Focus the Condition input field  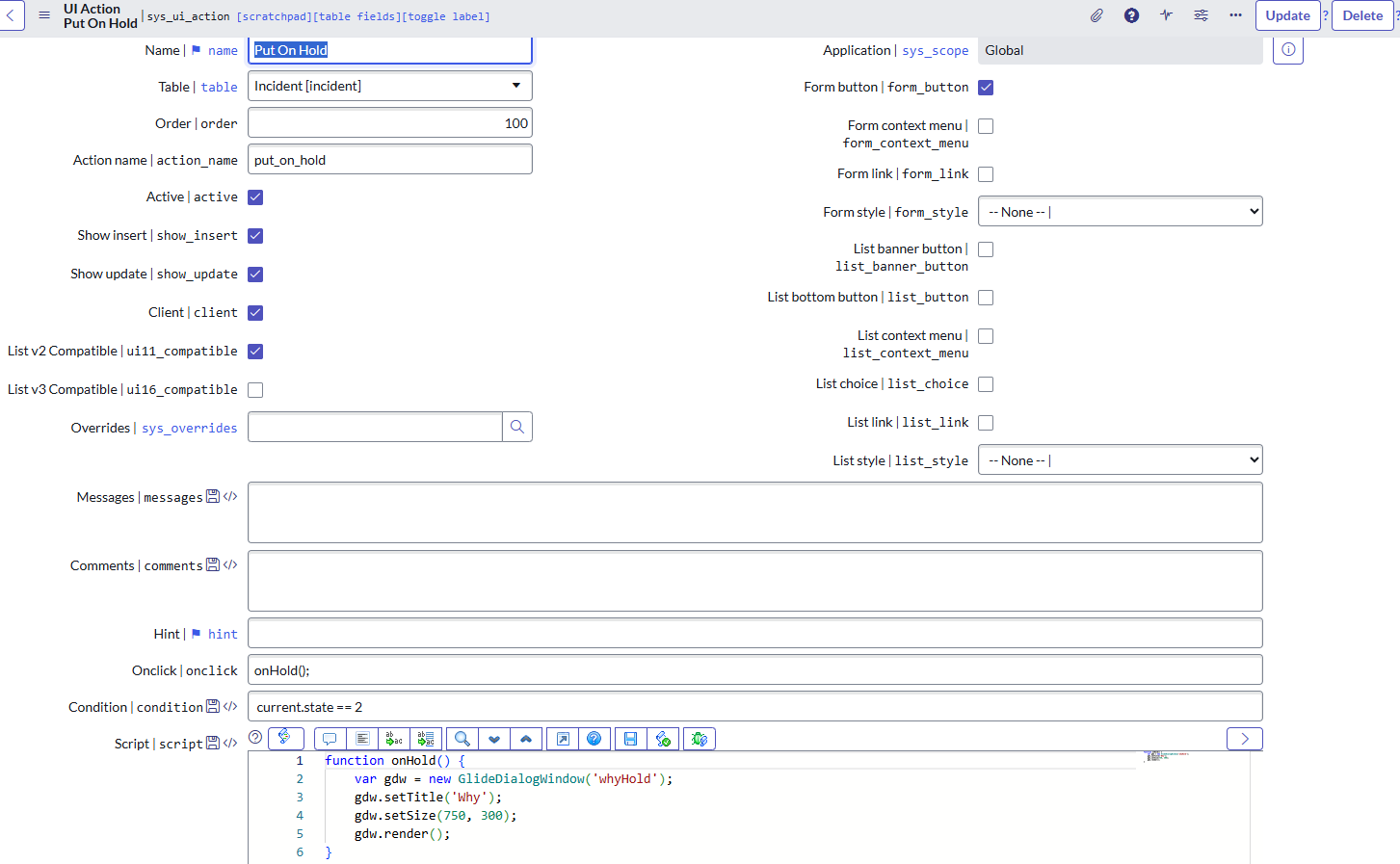point(755,706)
